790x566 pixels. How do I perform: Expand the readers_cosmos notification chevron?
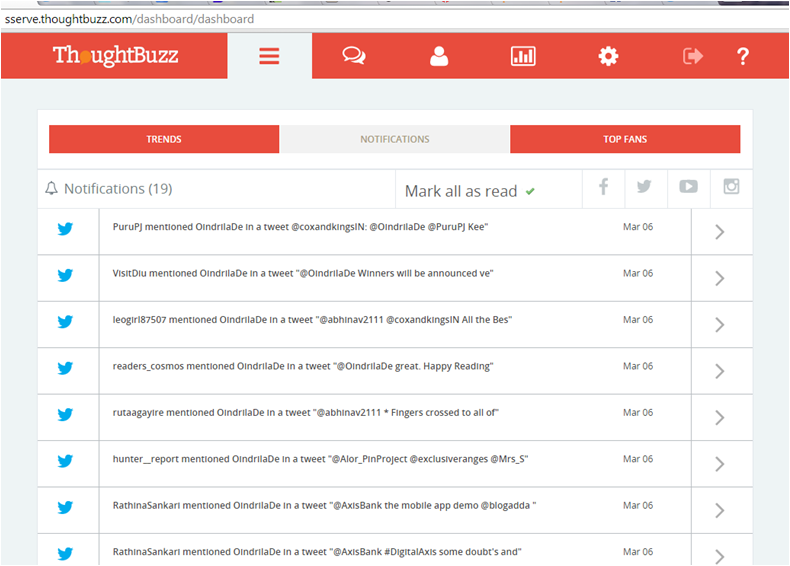tap(720, 371)
